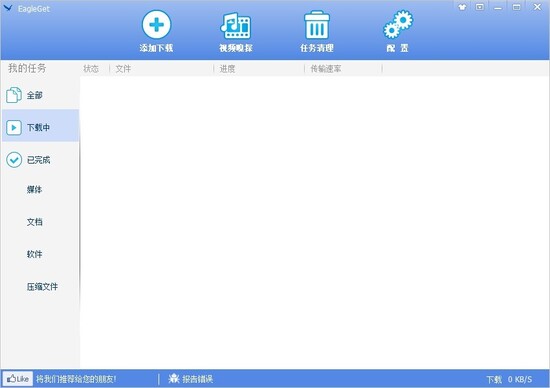Click the mini window icon beside skin
550x388 pixels.
click(480, 7)
